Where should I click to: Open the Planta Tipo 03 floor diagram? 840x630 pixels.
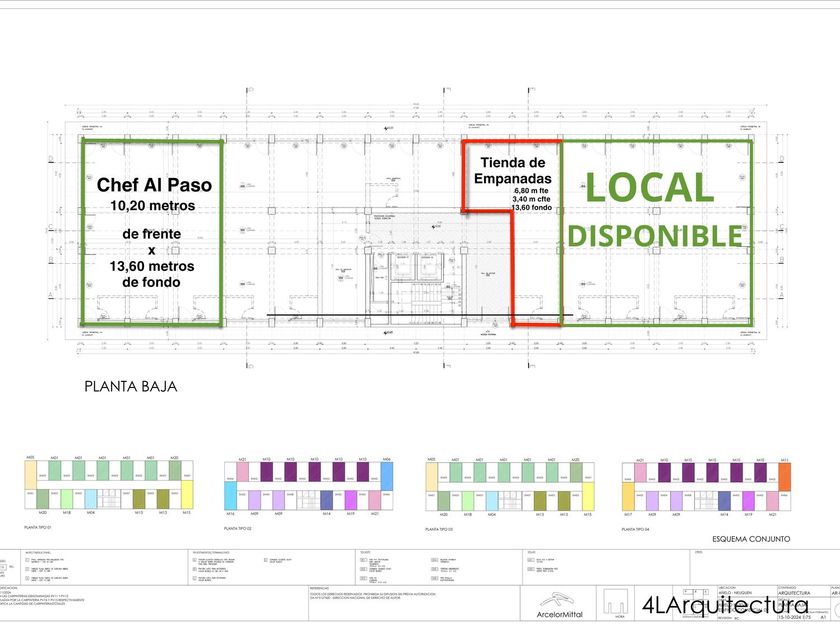[510, 485]
